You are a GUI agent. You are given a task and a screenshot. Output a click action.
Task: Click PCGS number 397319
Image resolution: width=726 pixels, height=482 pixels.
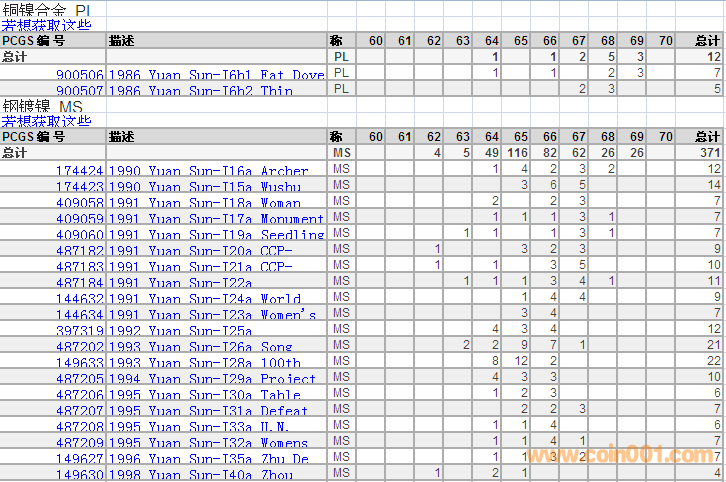(x=79, y=331)
